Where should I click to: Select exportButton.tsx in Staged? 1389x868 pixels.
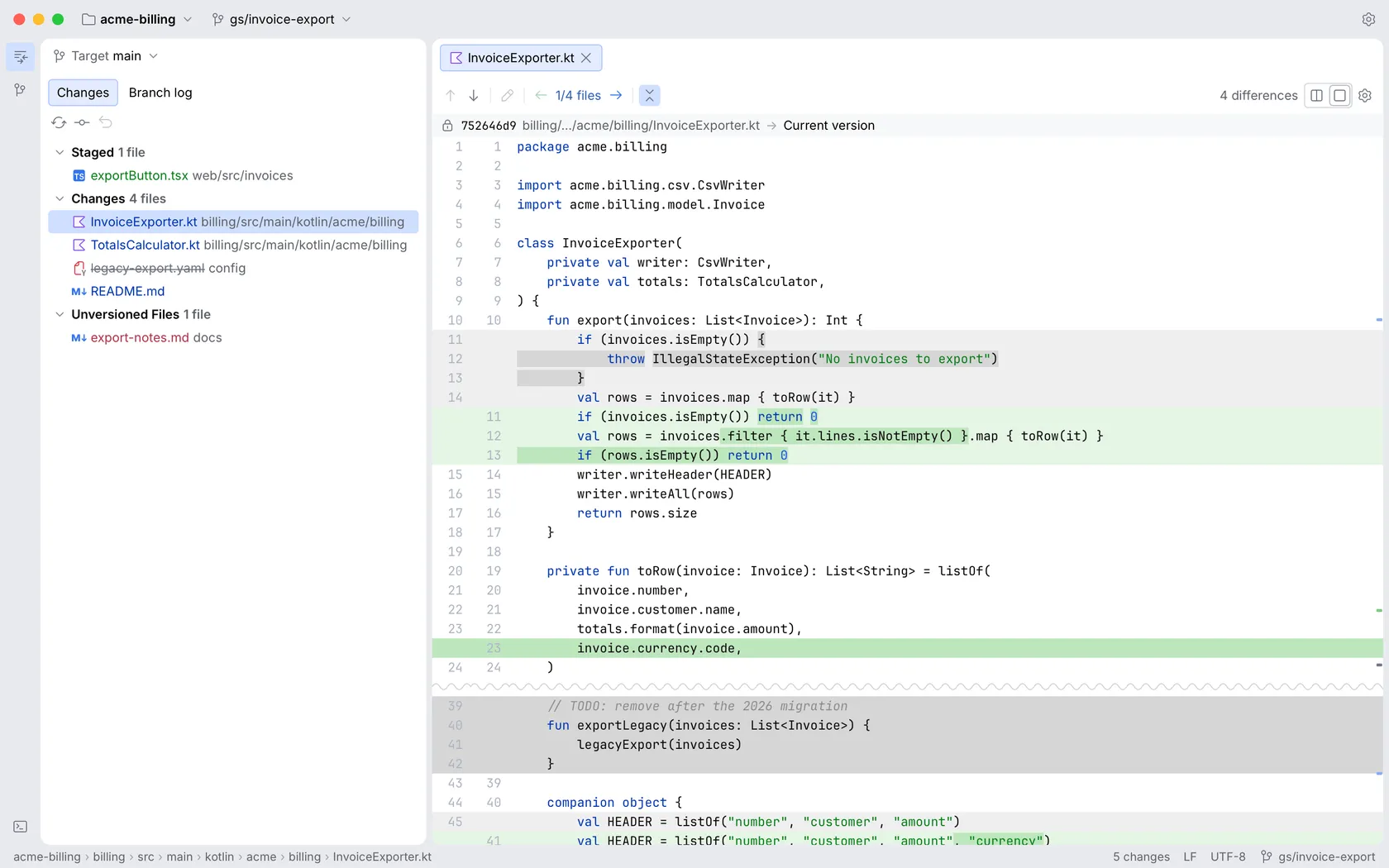233,175
